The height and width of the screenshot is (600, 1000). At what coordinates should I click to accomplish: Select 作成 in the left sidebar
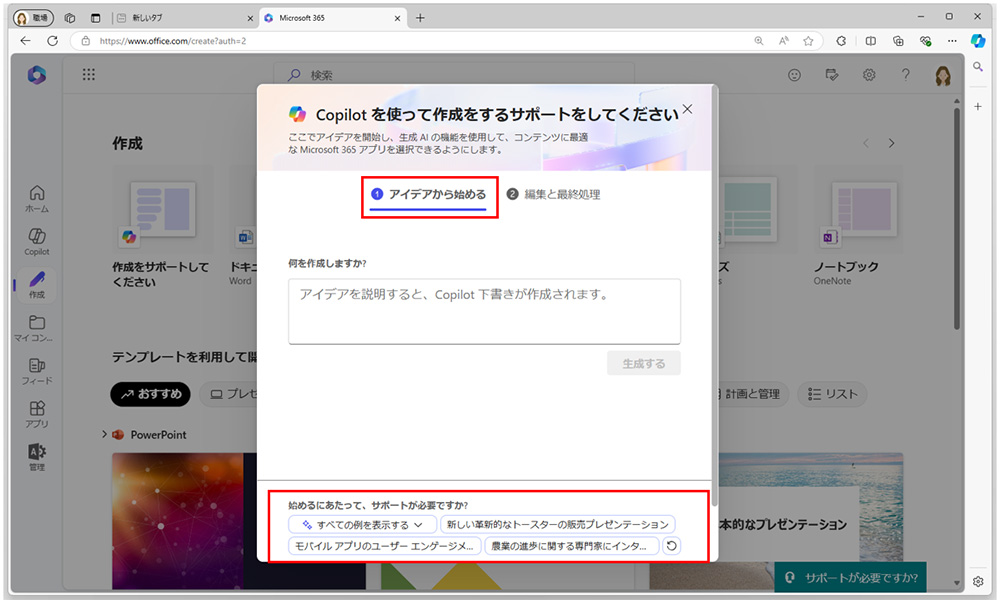click(37, 285)
